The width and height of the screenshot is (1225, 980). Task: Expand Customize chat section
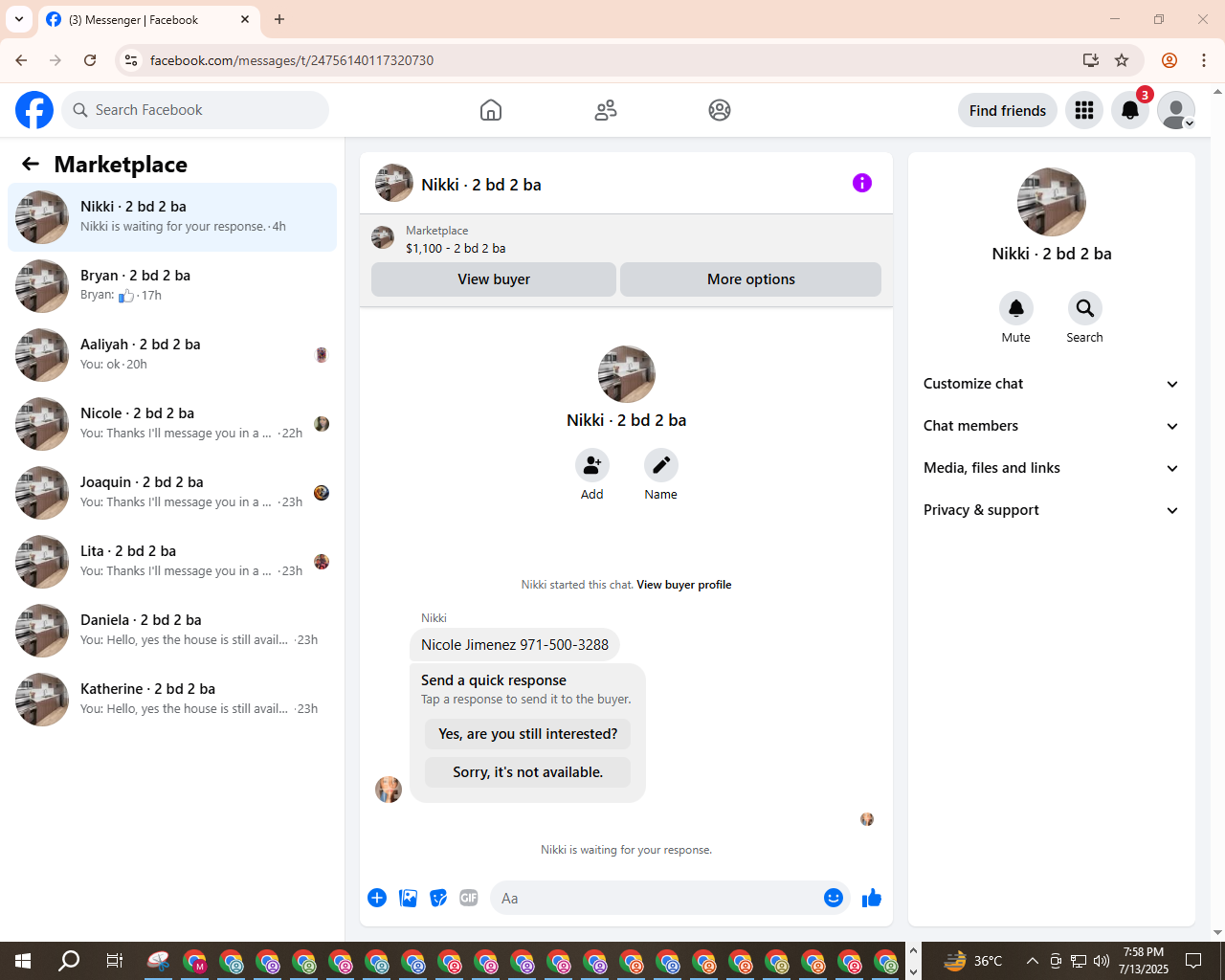(1051, 384)
